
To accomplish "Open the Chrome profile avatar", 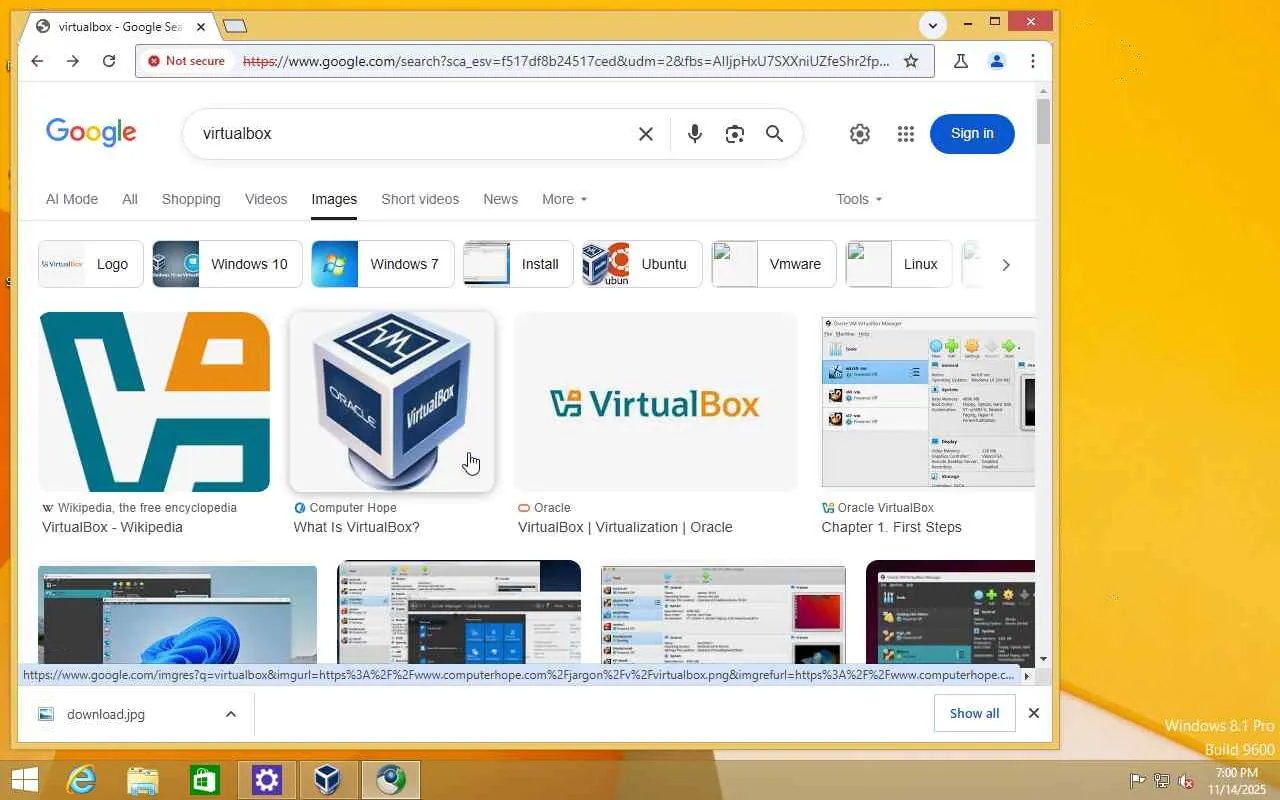I will [x=997, y=61].
